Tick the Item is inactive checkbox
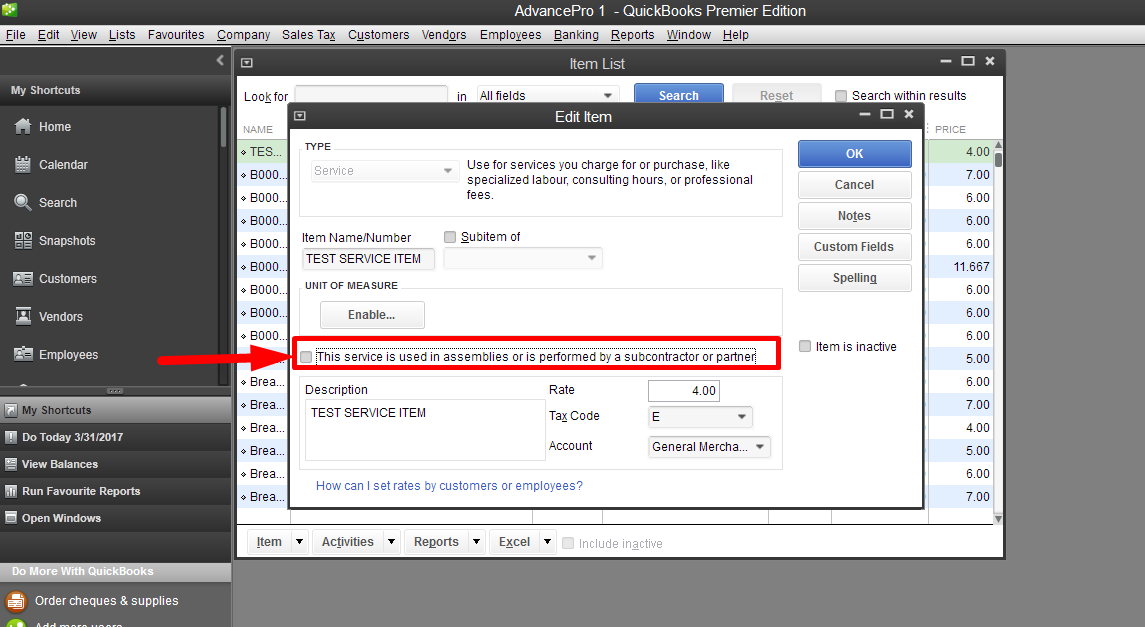 (805, 347)
